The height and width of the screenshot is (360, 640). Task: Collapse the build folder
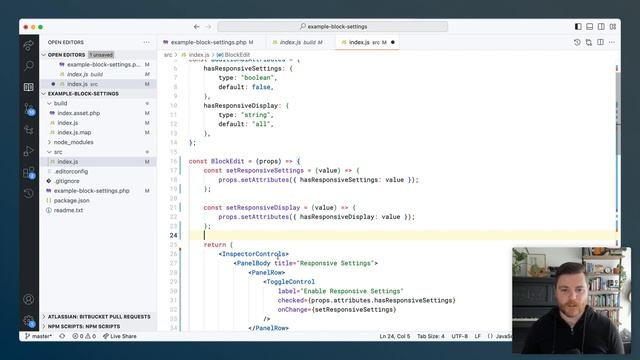[49, 103]
